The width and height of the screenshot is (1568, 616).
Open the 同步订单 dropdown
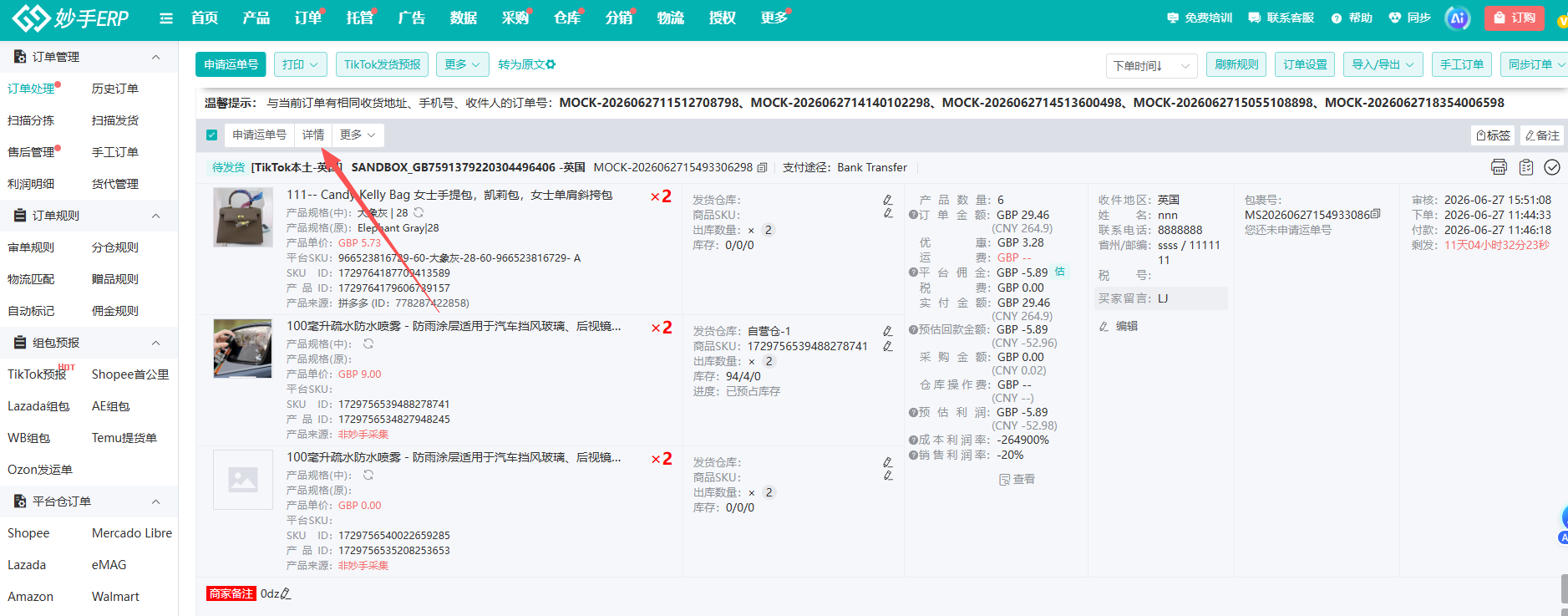(x=1535, y=64)
